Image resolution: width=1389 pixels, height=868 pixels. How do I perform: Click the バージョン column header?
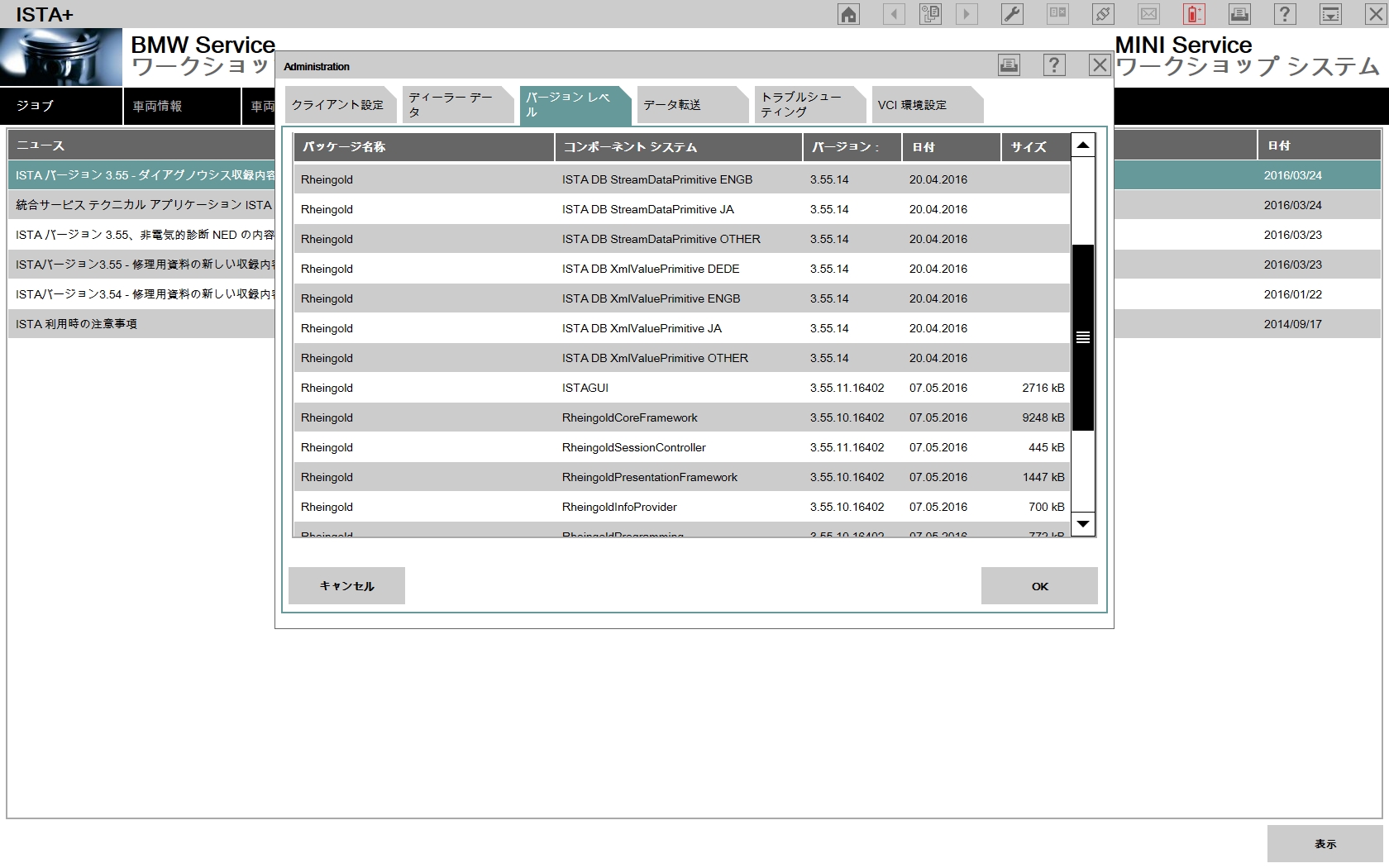[852, 146]
